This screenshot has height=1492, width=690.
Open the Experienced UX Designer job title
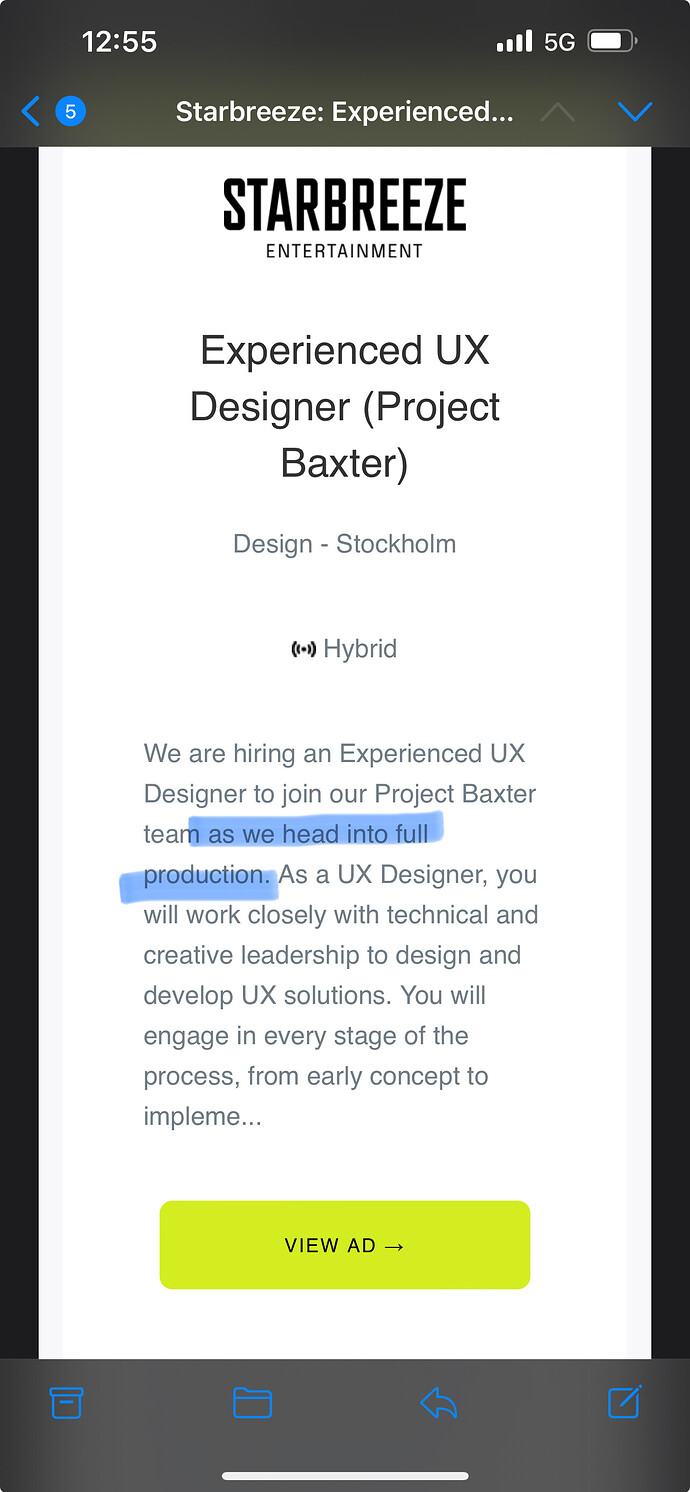tap(345, 407)
